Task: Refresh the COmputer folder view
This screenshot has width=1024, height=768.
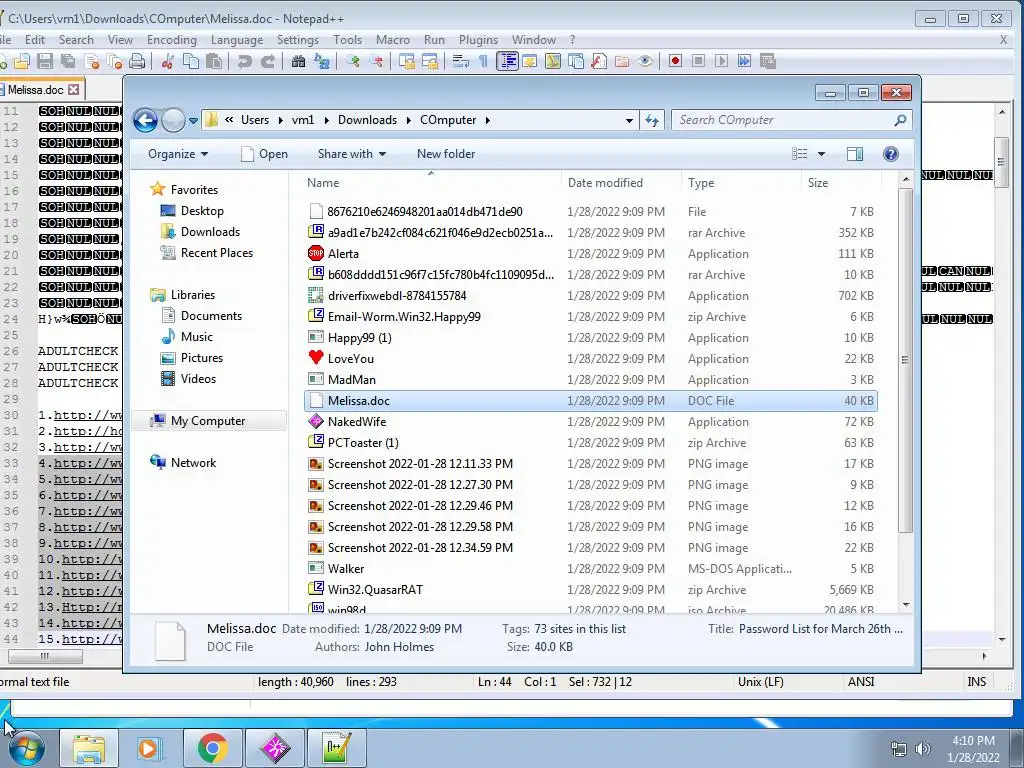Action: tap(652, 121)
